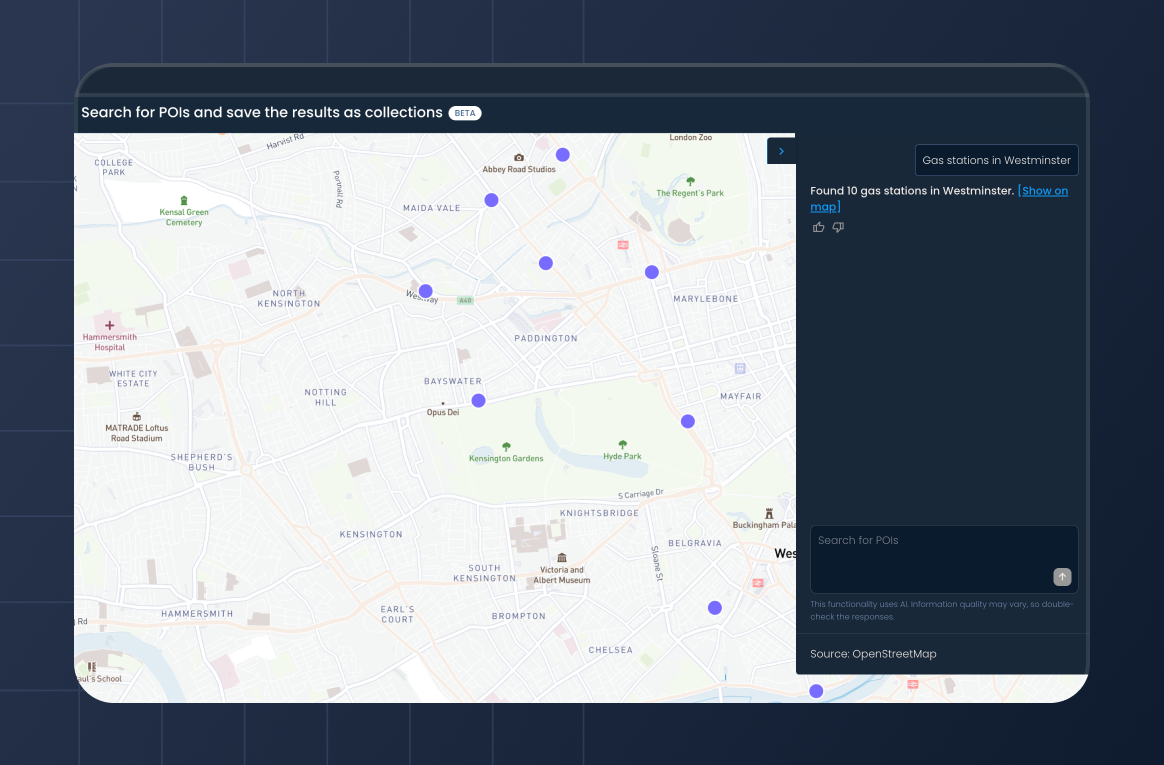
Task: Send the query with the arrow button
Action: [1062, 577]
